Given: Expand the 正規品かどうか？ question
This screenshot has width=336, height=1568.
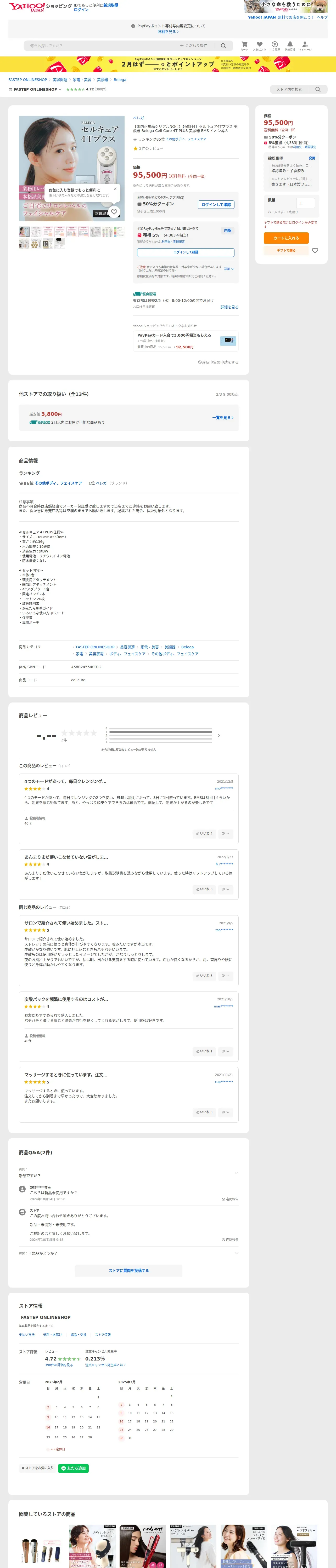Looking at the screenshot, I should point(237,1253).
